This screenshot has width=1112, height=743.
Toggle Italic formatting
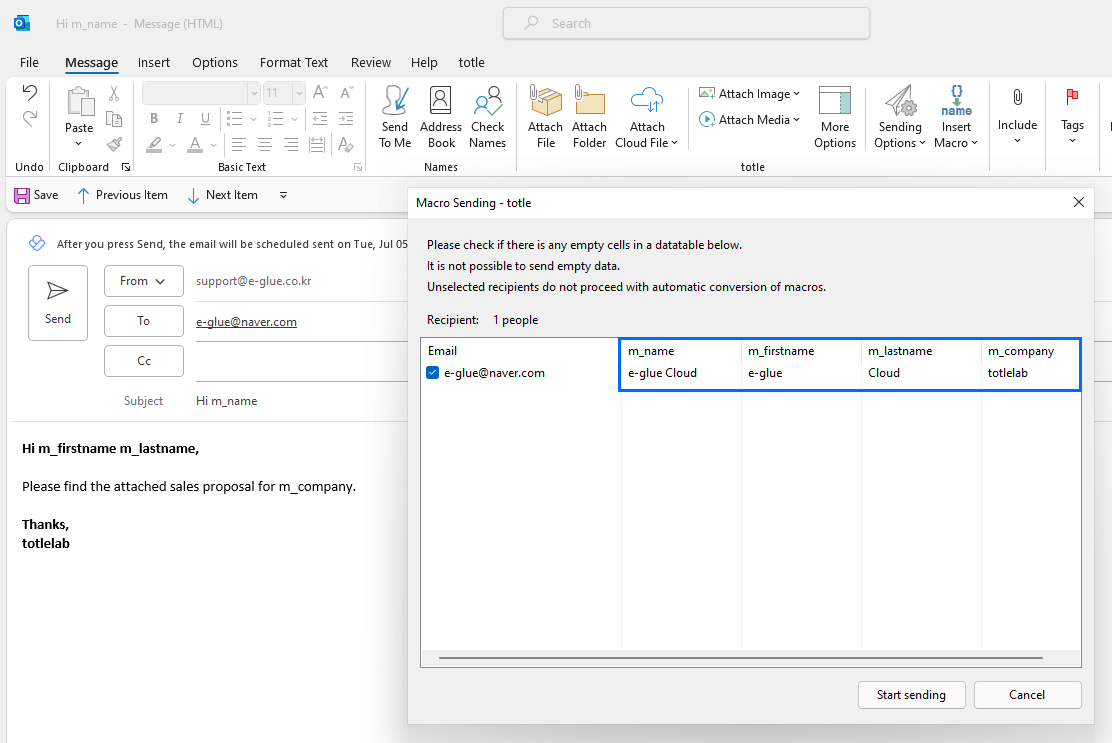(x=179, y=118)
